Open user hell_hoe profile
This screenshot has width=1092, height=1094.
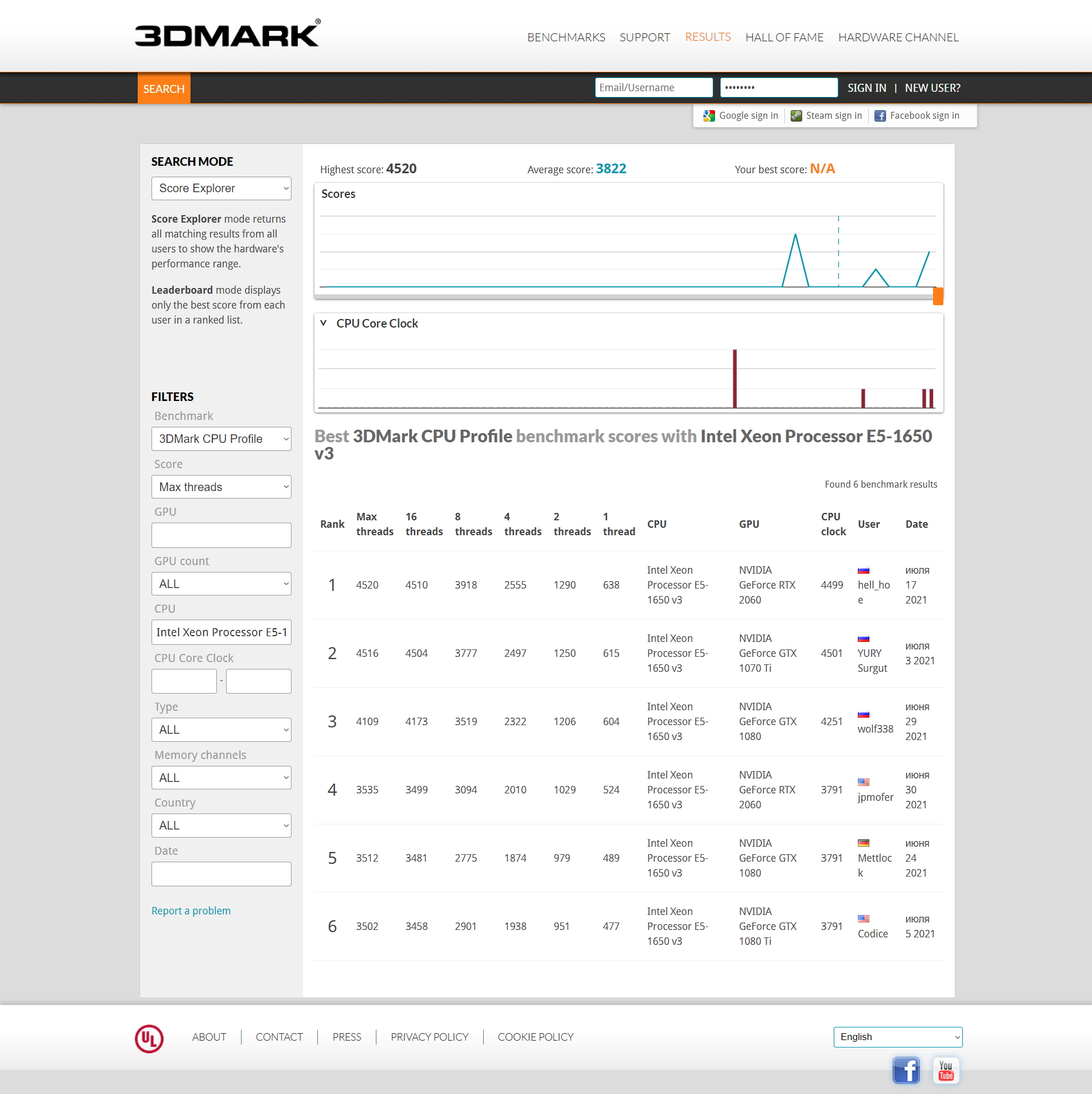[874, 593]
